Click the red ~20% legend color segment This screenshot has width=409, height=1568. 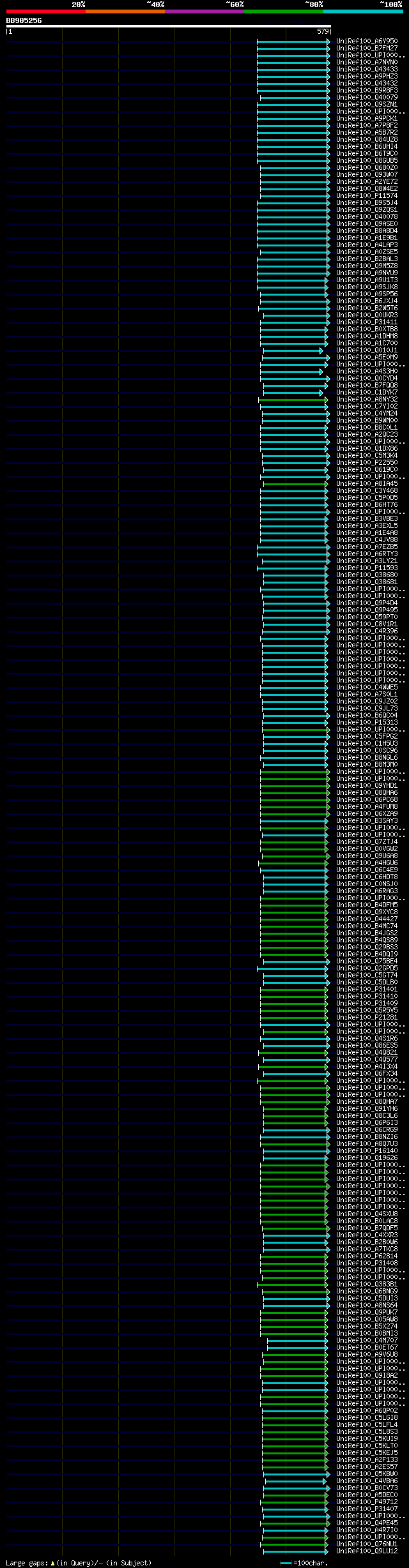click(x=45, y=11)
